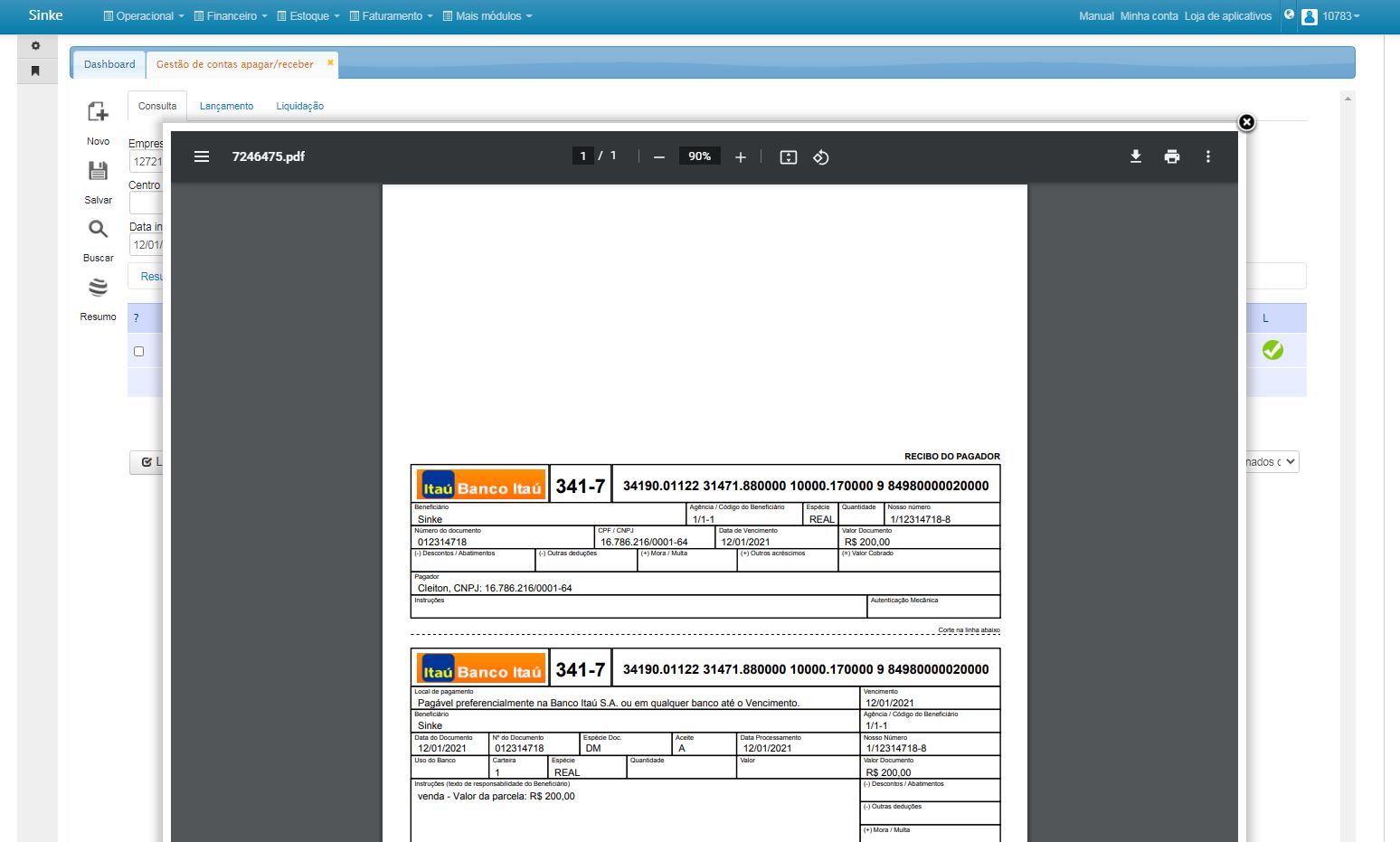
Task: Expand the partially hidden dropdown at right
Action: (x=1272, y=462)
